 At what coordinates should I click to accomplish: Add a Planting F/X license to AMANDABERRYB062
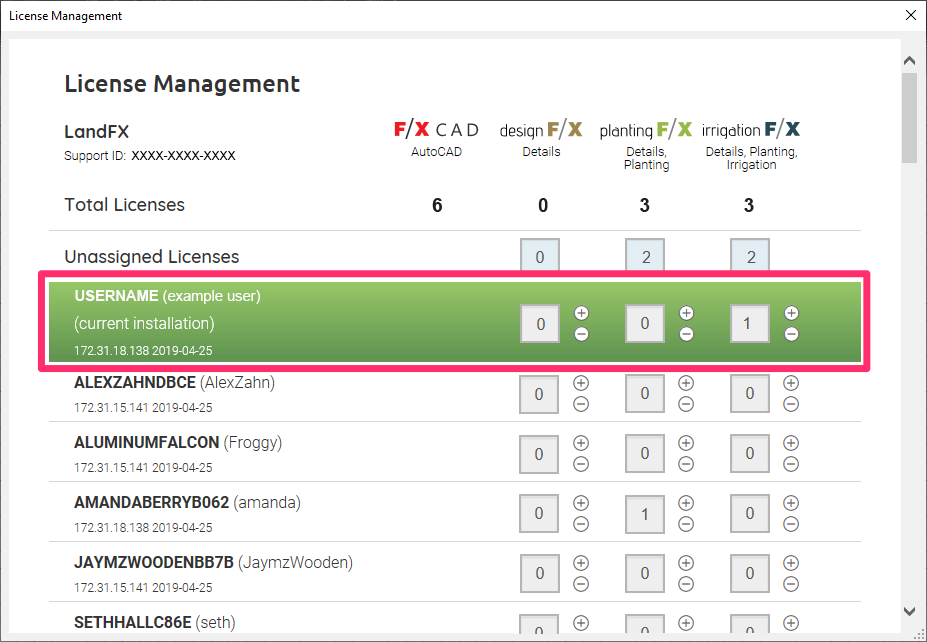(x=686, y=503)
